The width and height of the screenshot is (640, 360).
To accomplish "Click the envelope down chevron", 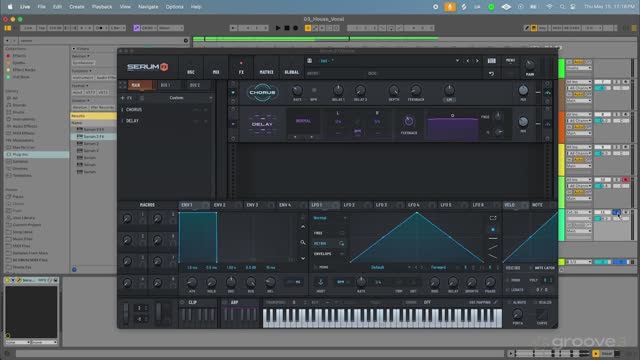I will coord(303,258).
